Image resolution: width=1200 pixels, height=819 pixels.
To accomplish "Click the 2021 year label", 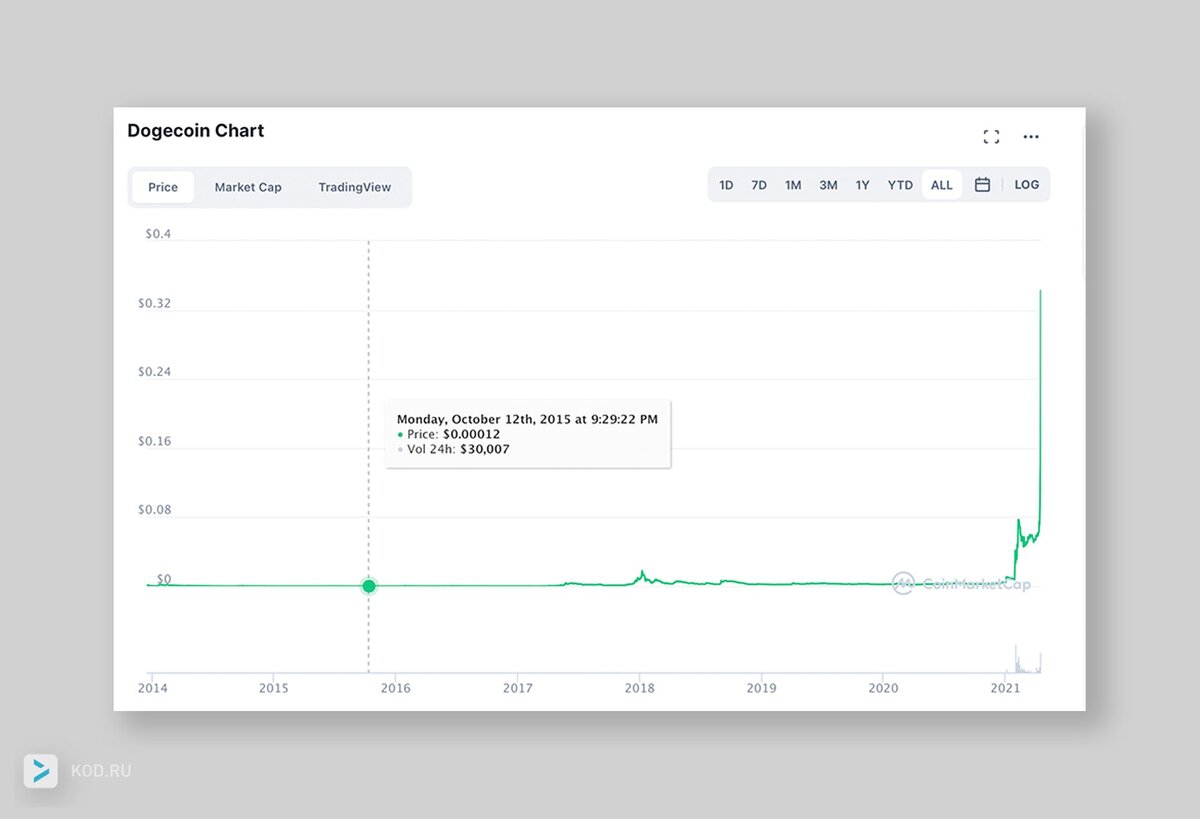I will [x=1005, y=688].
